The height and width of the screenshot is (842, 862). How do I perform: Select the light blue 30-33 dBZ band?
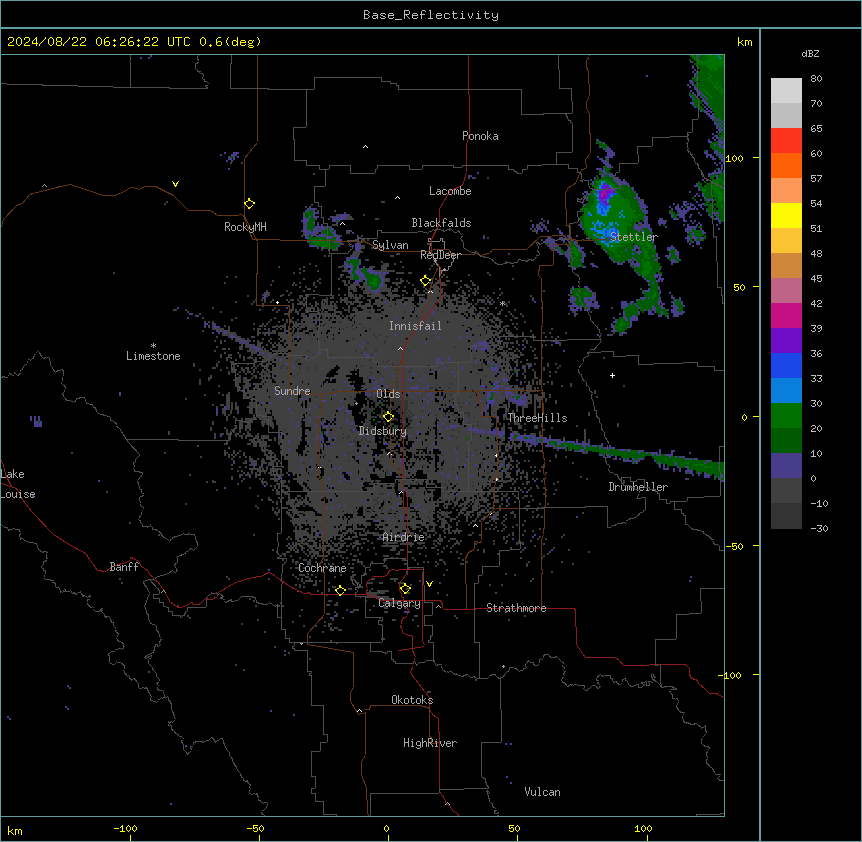786,391
